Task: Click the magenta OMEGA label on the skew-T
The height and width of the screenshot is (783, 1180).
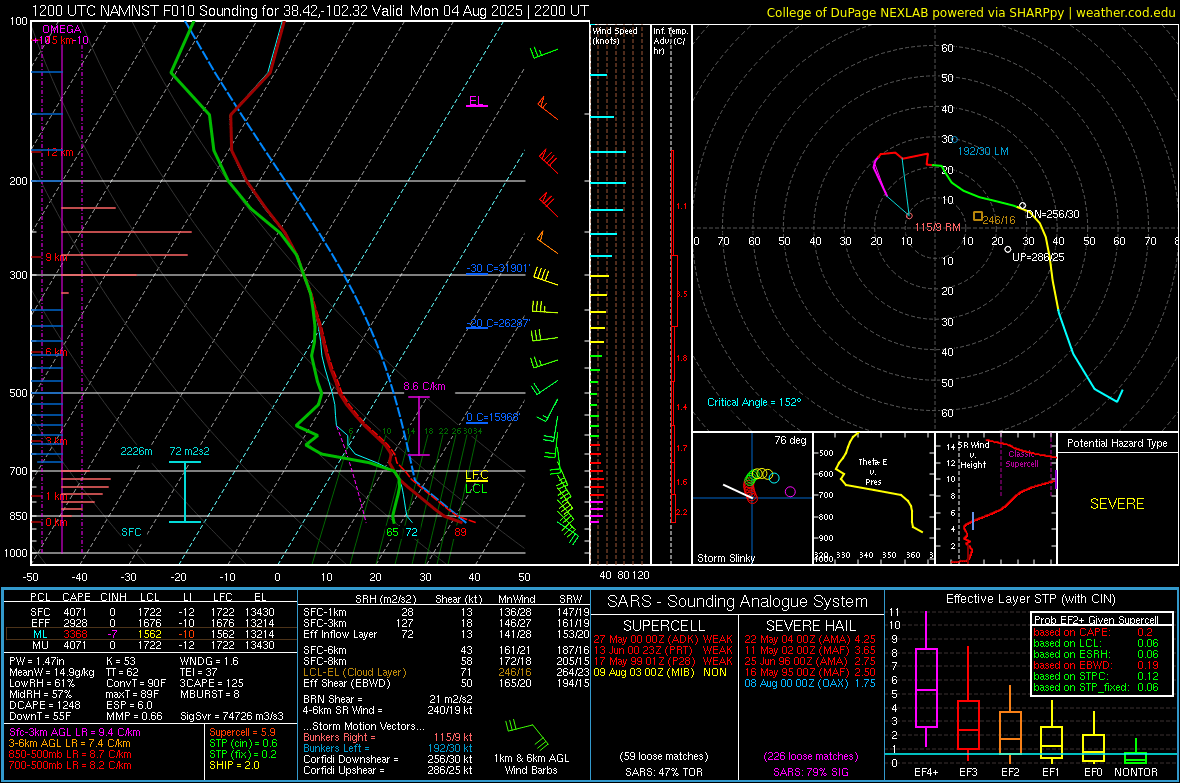Action: point(62,29)
